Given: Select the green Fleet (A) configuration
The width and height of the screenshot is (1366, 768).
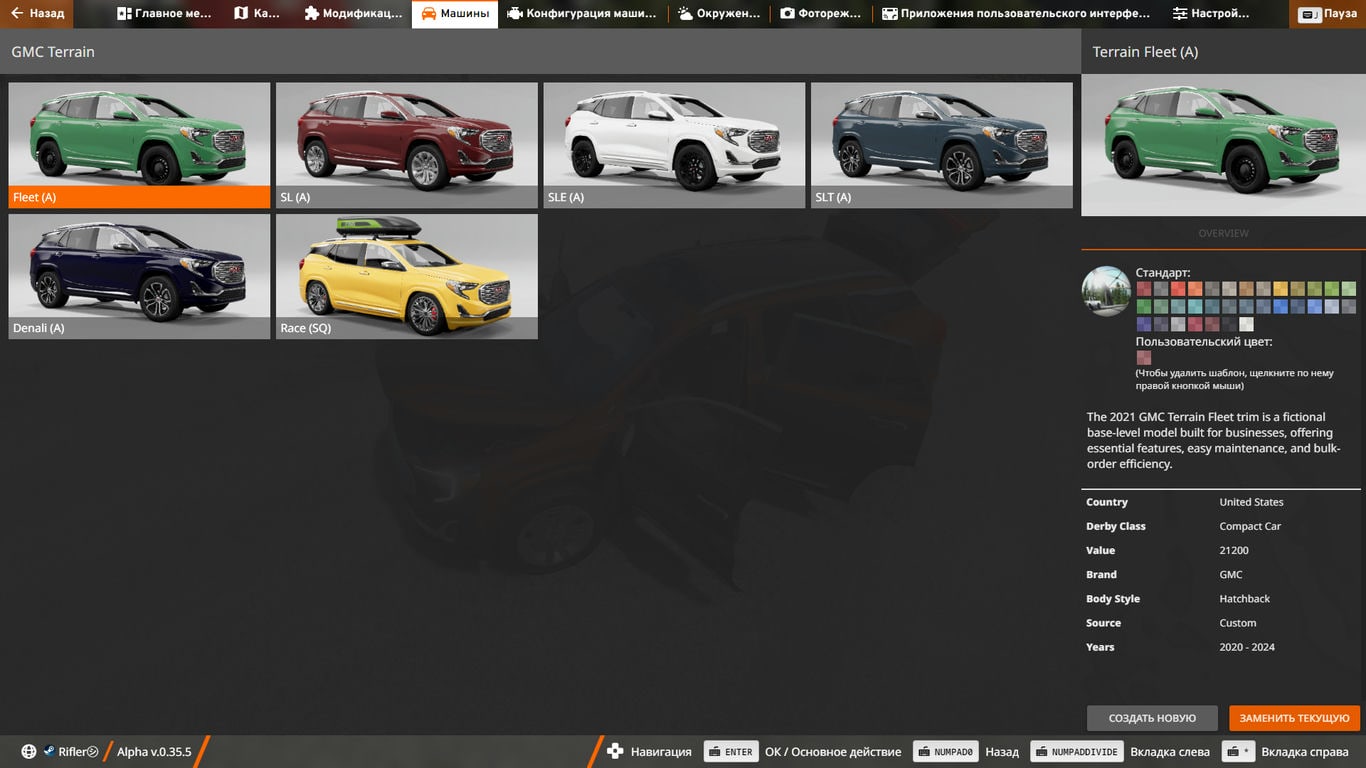Looking at the screenshot, I should click(x=140, y=145).
